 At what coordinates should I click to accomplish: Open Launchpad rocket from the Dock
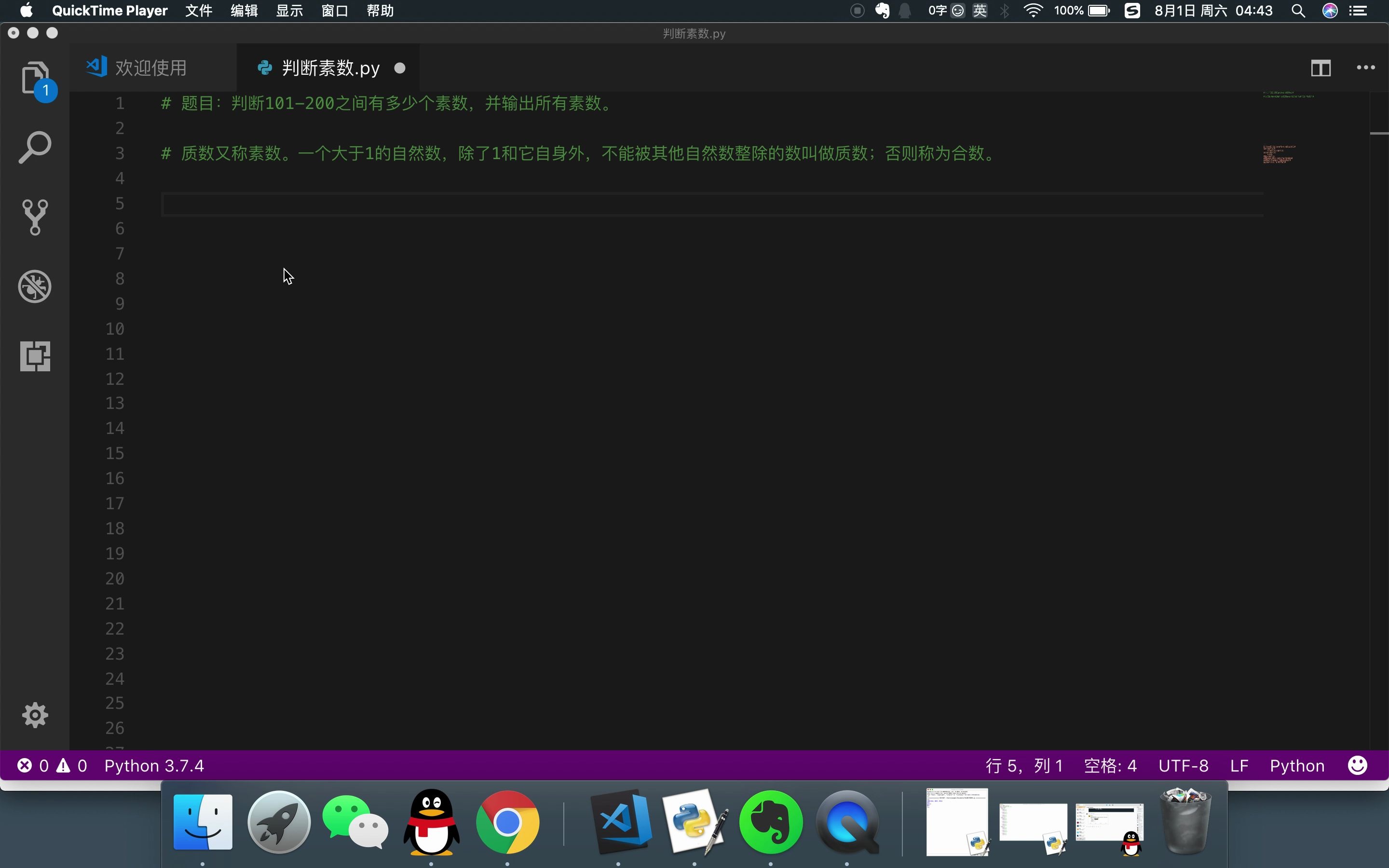pos(279,822)
